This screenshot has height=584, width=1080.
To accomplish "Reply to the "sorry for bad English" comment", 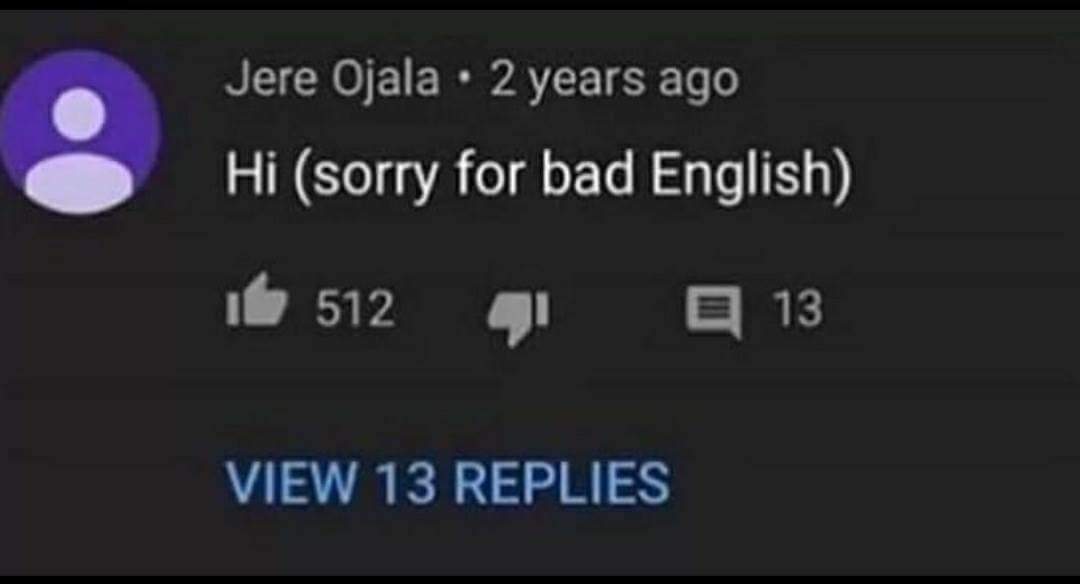I will point(714,313).
